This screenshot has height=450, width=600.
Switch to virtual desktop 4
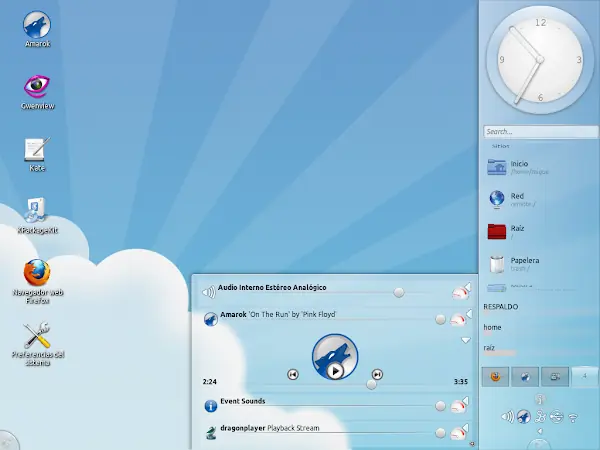(x=584, y=377)
